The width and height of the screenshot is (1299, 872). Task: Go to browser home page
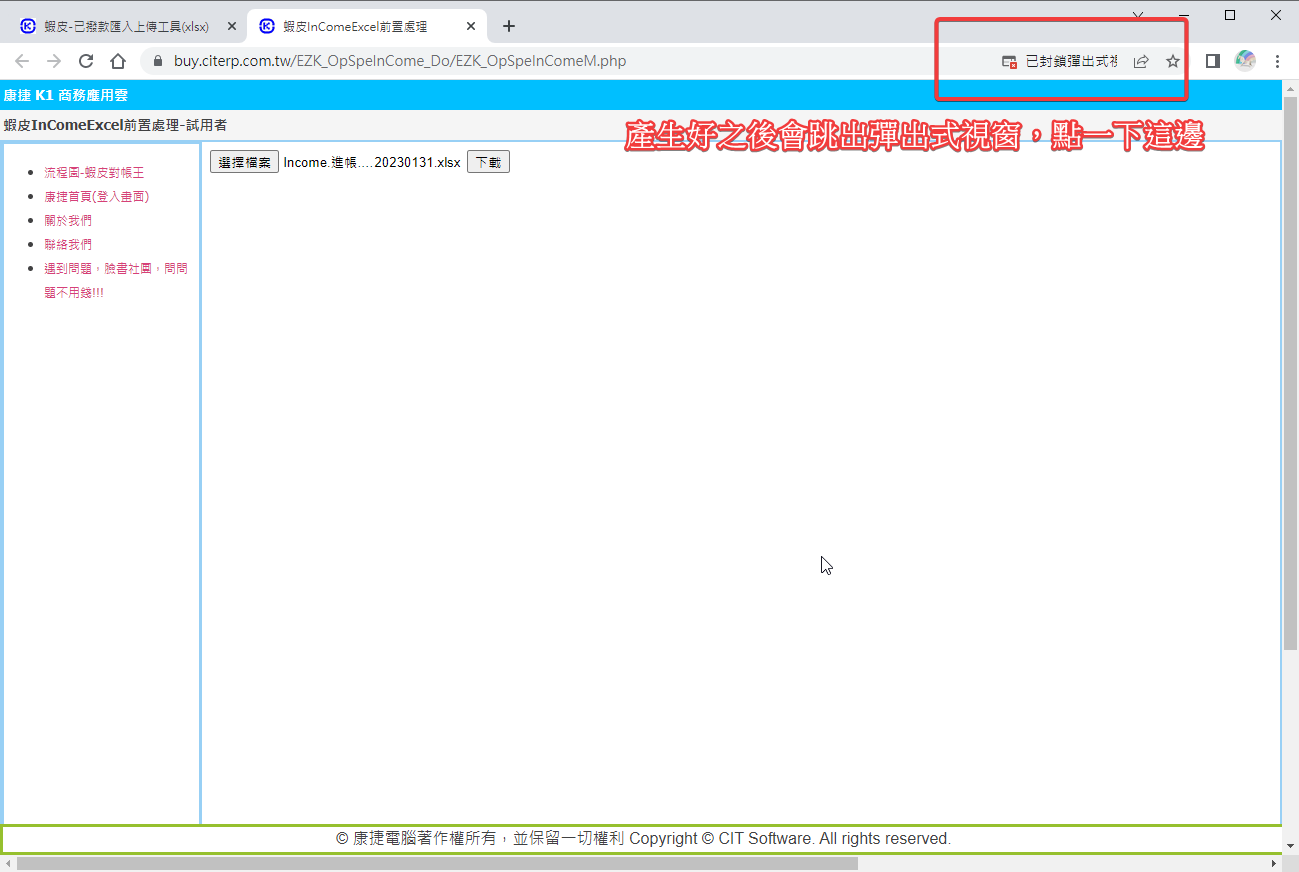click(x=118, y=61)
